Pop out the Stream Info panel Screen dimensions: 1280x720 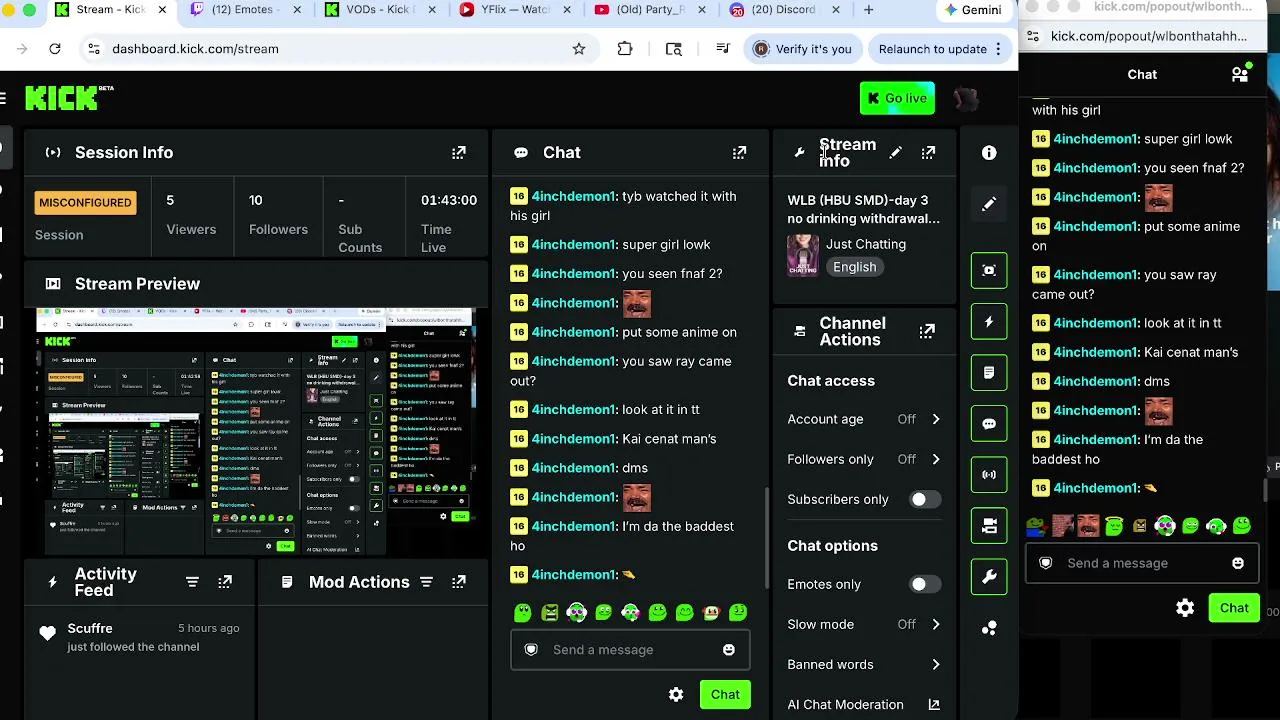(x=928, y=153)
